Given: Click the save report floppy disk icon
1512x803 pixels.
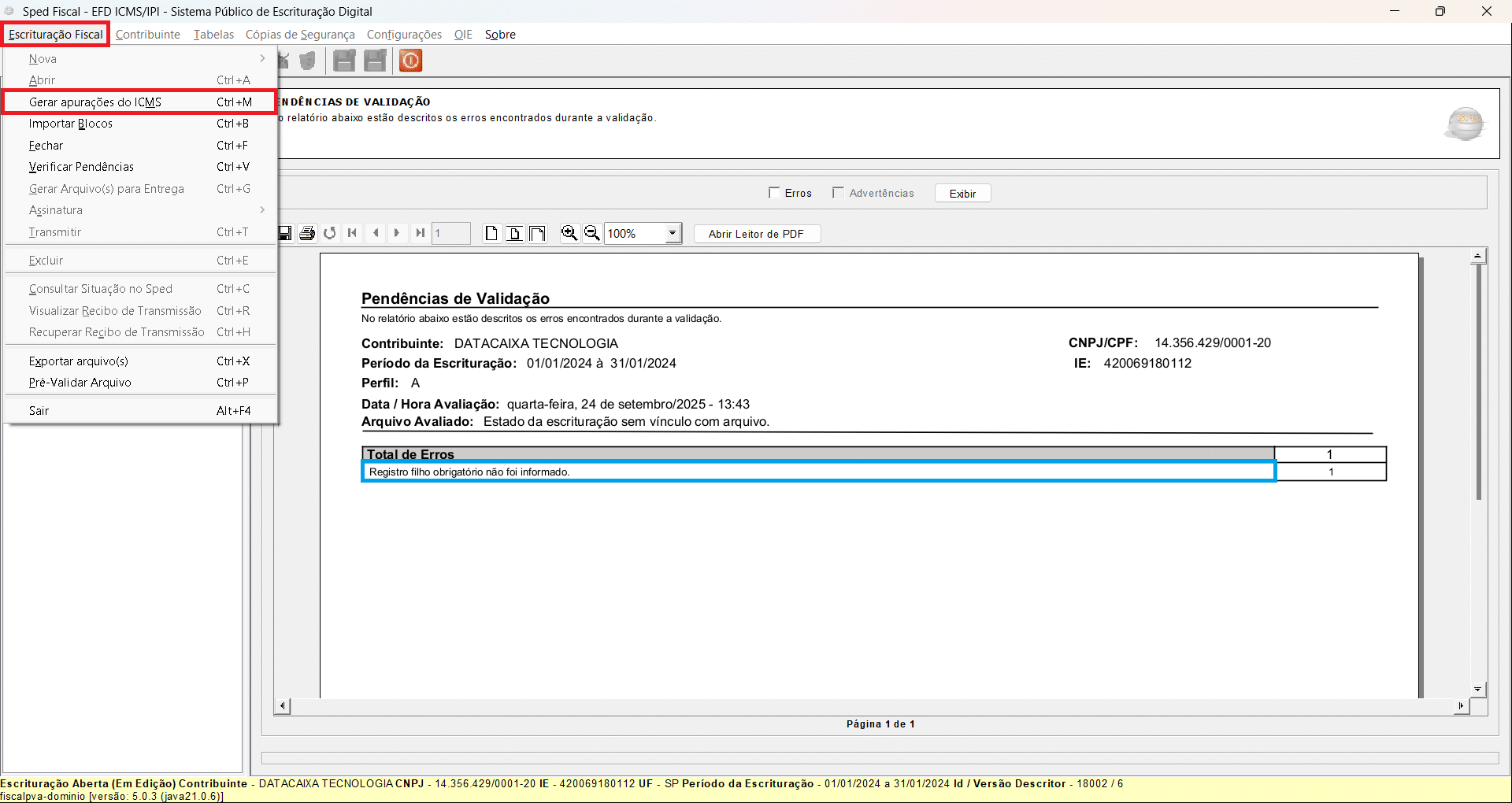Looking at the screenshot, I should click(285, 233).
